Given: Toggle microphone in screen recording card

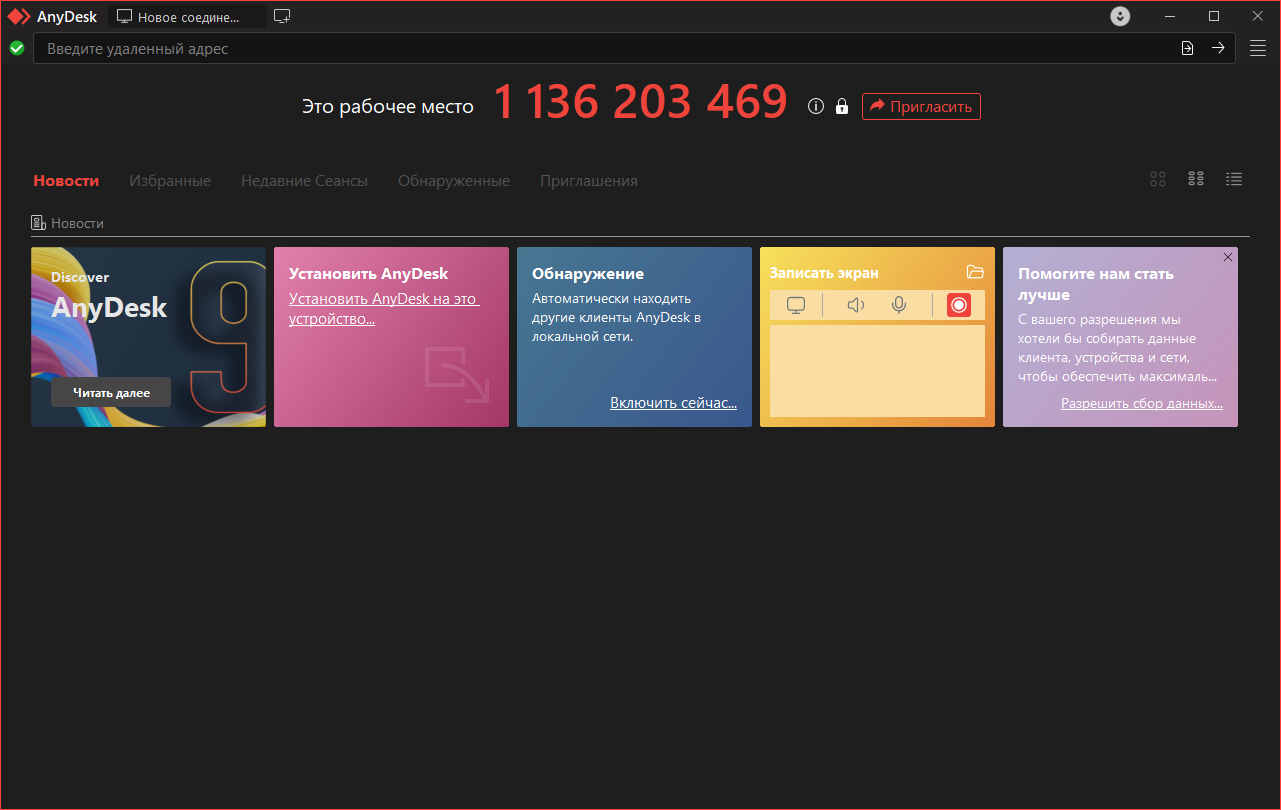Looking at the screenshot, I should 899,305.
